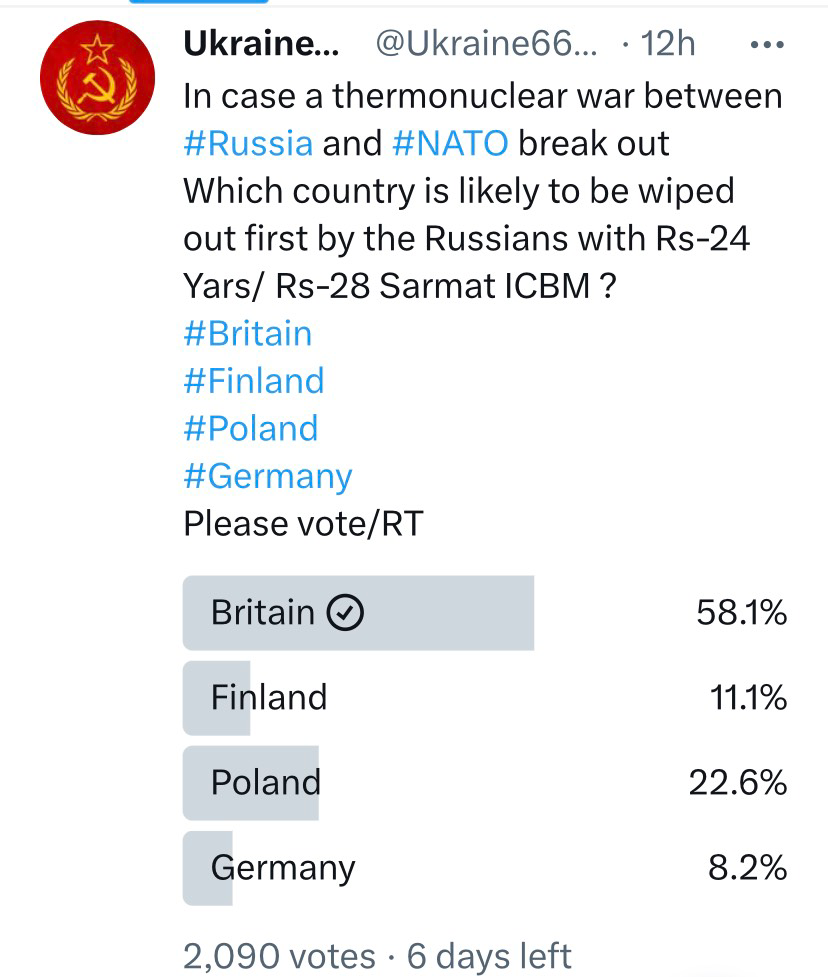Open the hammer and sickle profile avatar
The image size is (828, 977).
95,76
